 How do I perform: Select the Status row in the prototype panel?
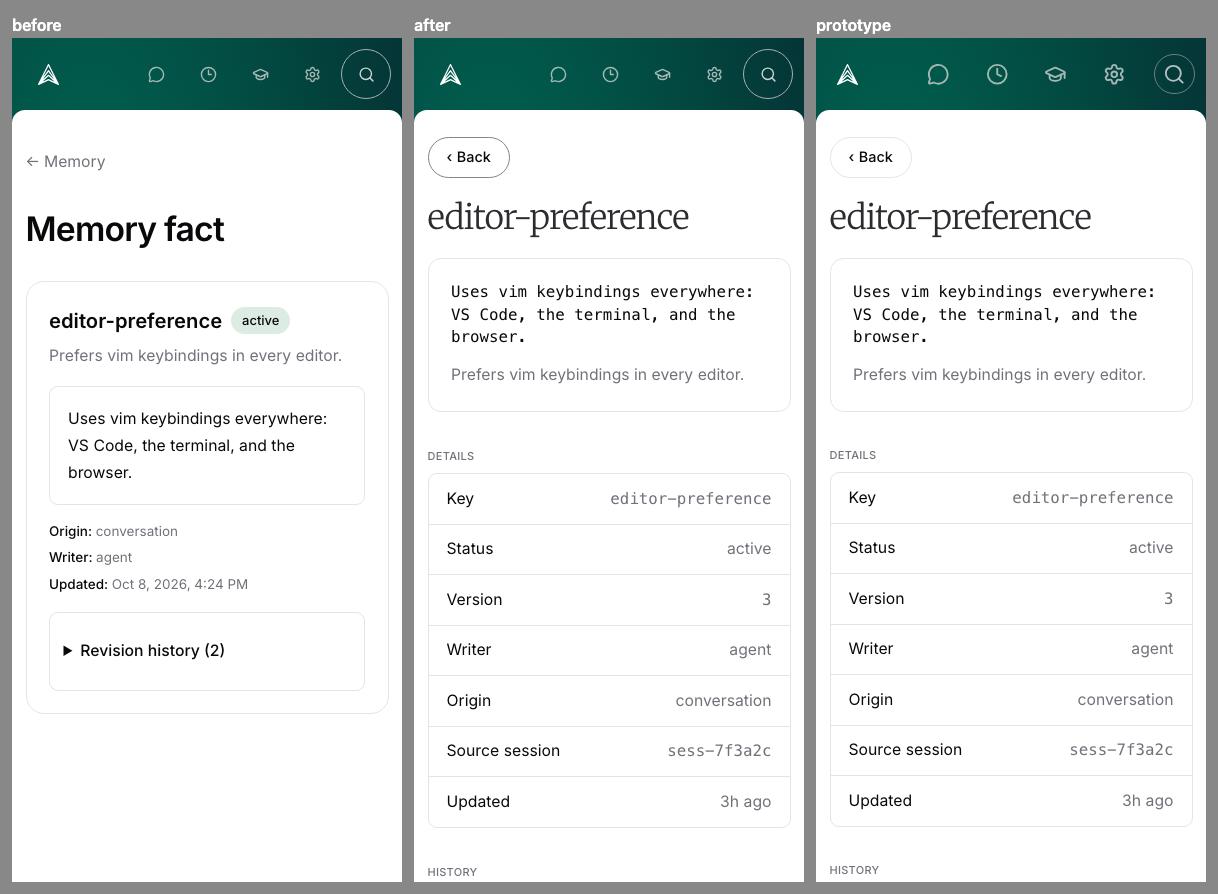(x=1011, y=548)
